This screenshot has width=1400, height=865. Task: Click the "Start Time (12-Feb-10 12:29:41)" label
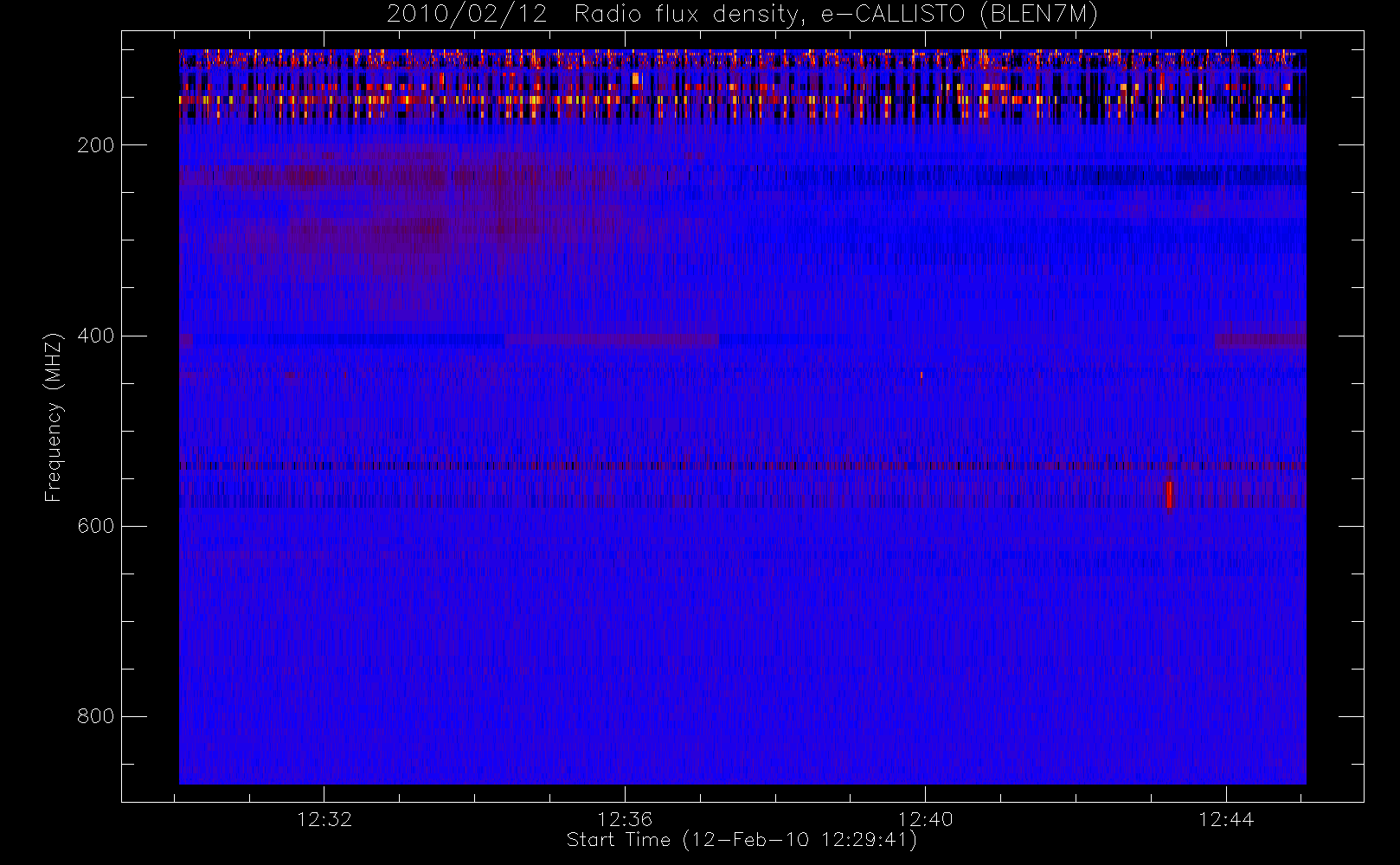click(742, 840)
